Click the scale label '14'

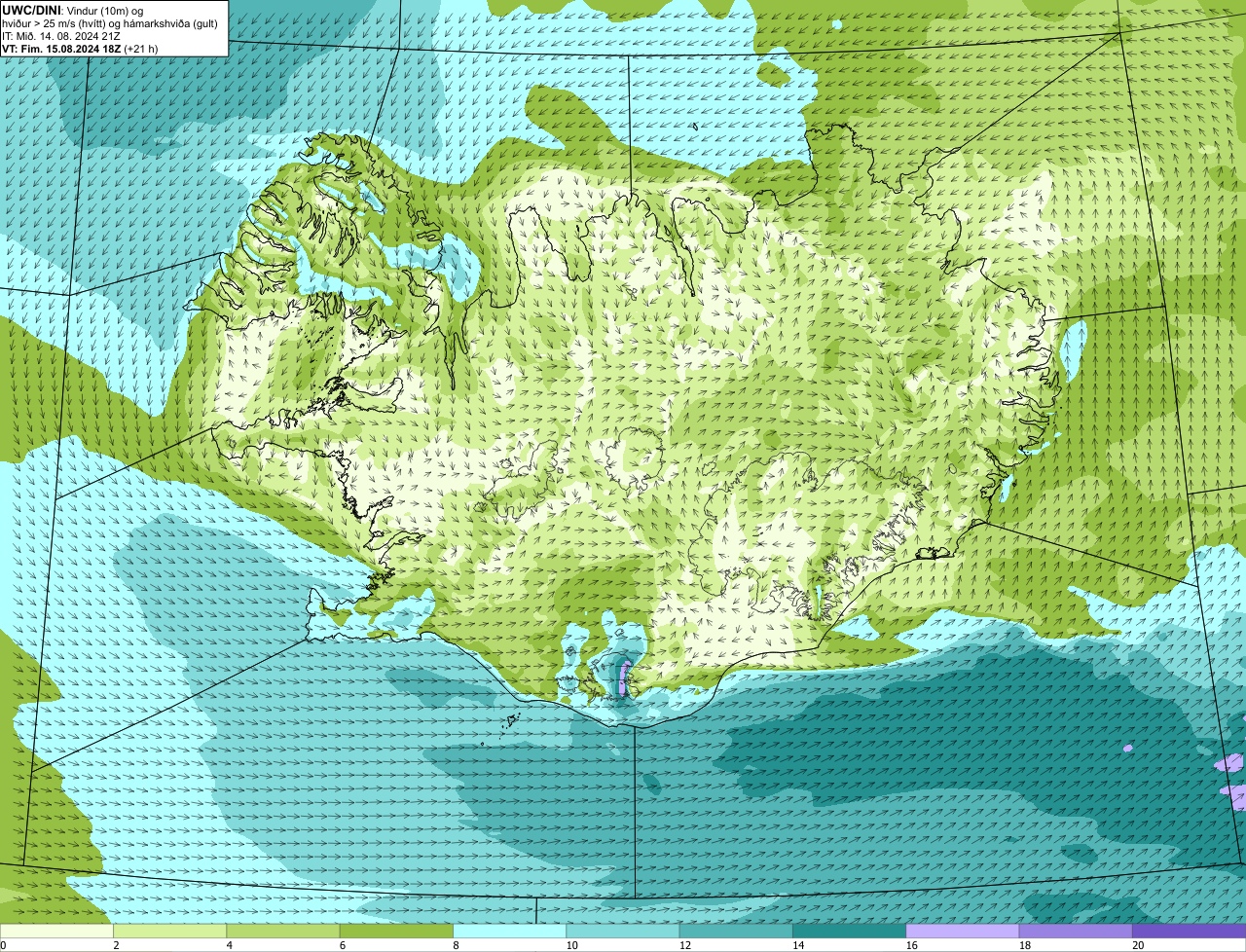[x=798, y=945]
